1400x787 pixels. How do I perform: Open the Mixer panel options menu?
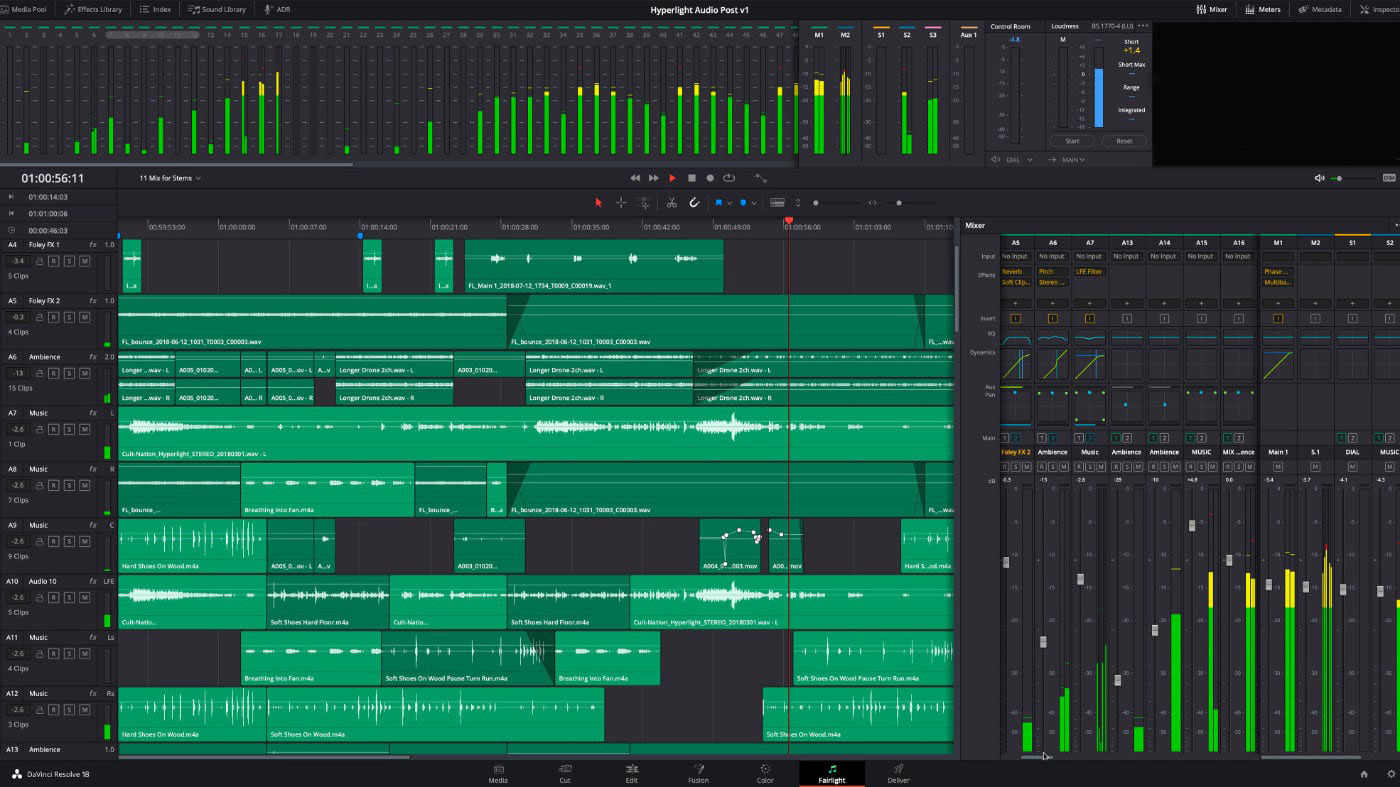[1396, 226]
